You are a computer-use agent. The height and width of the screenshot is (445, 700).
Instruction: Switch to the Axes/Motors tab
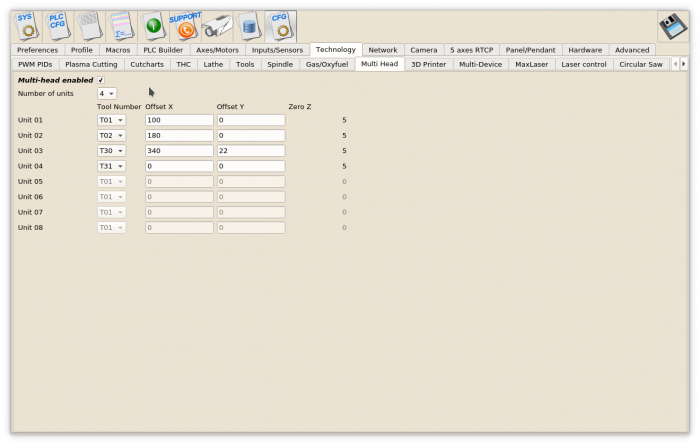pyautogui.click(x=217, y=50)
